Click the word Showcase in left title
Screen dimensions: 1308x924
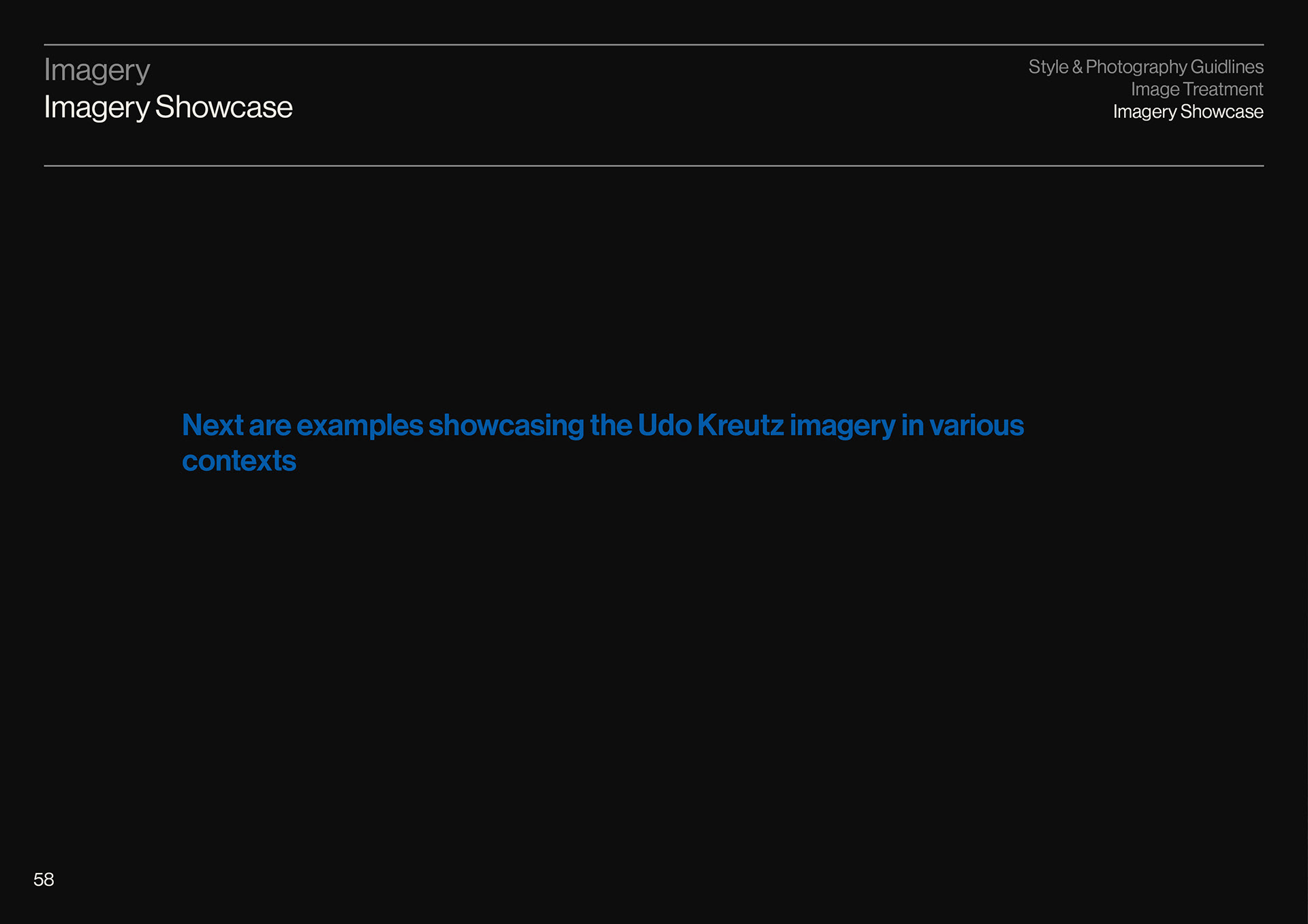[223, 107]
